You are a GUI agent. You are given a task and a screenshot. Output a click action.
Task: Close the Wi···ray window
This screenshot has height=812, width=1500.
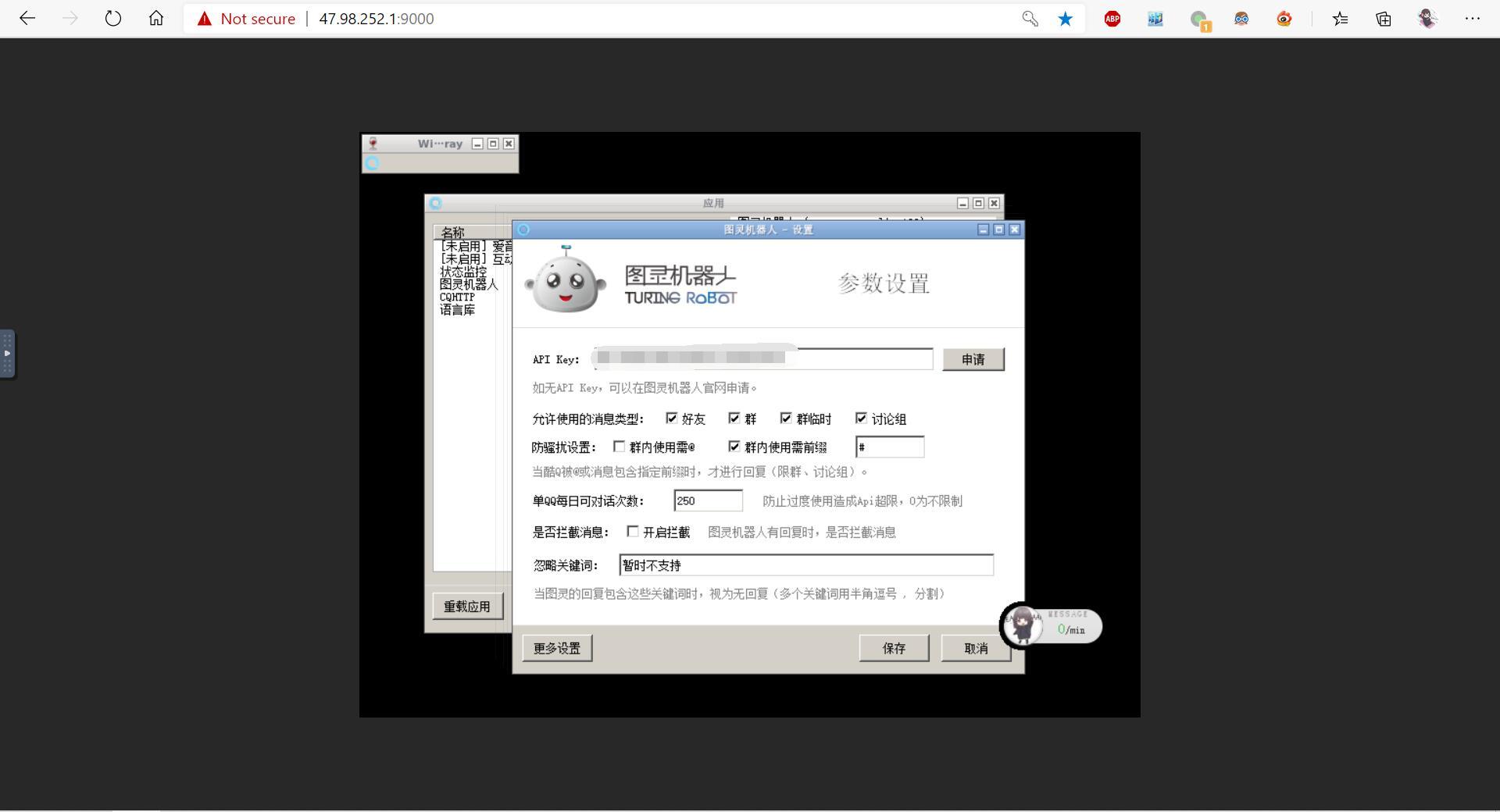(x=509, y=144)
